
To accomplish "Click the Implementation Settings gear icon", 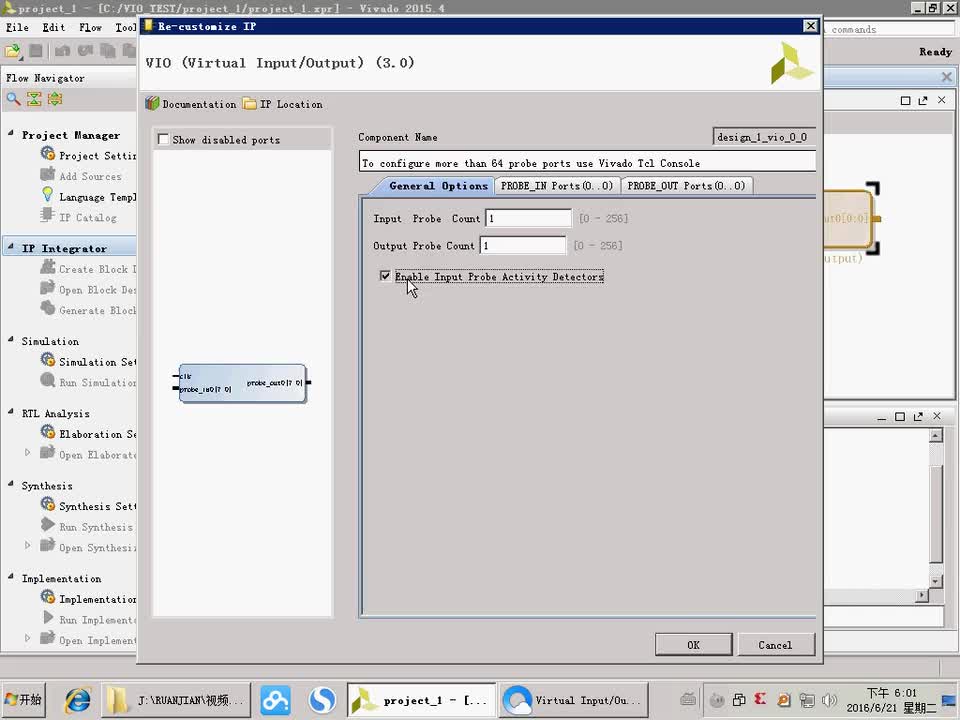I will (x=48, y=598).
